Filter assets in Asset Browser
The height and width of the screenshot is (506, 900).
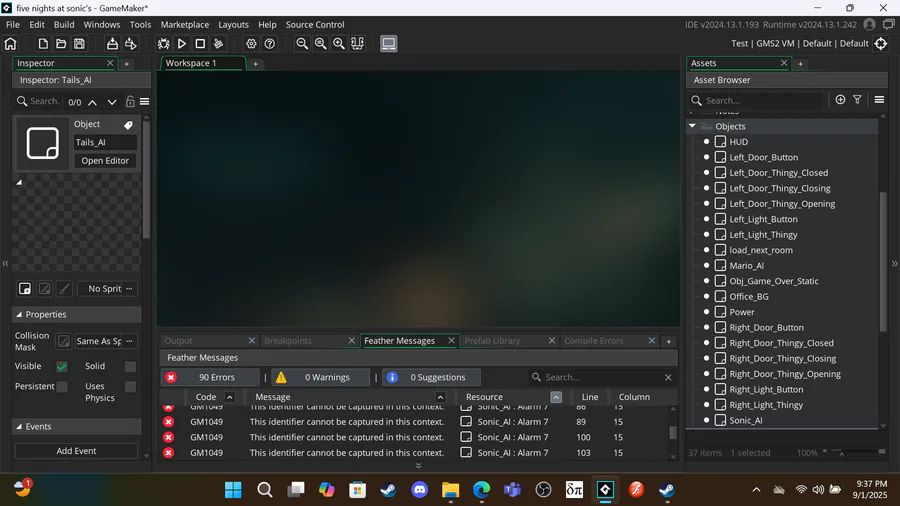(x=857, y=100)
